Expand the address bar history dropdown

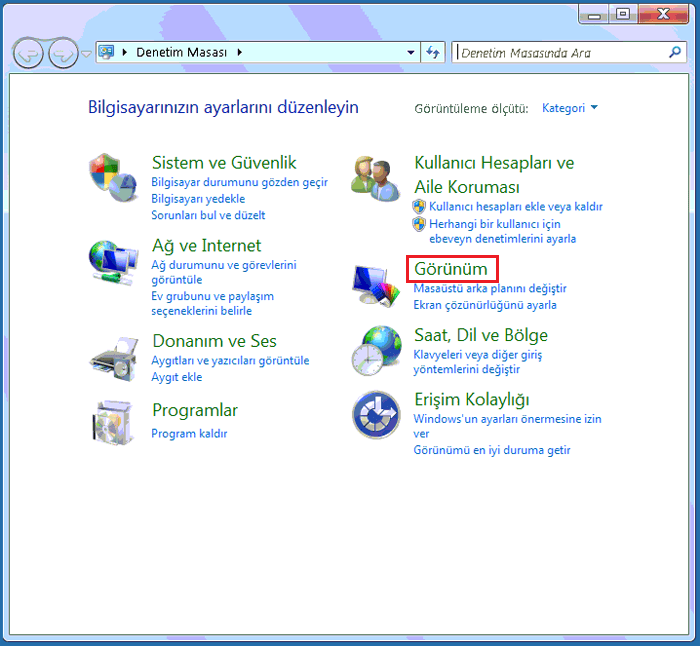point(411,53)
